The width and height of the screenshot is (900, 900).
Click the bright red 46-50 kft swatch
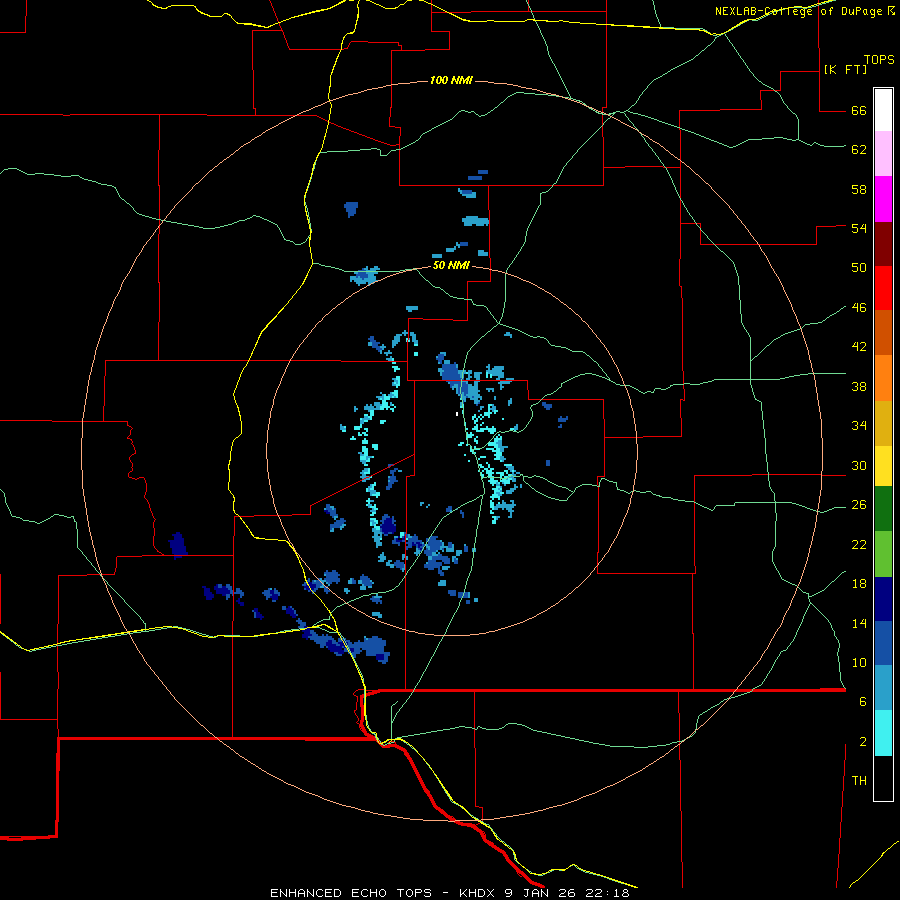[883, 288]
